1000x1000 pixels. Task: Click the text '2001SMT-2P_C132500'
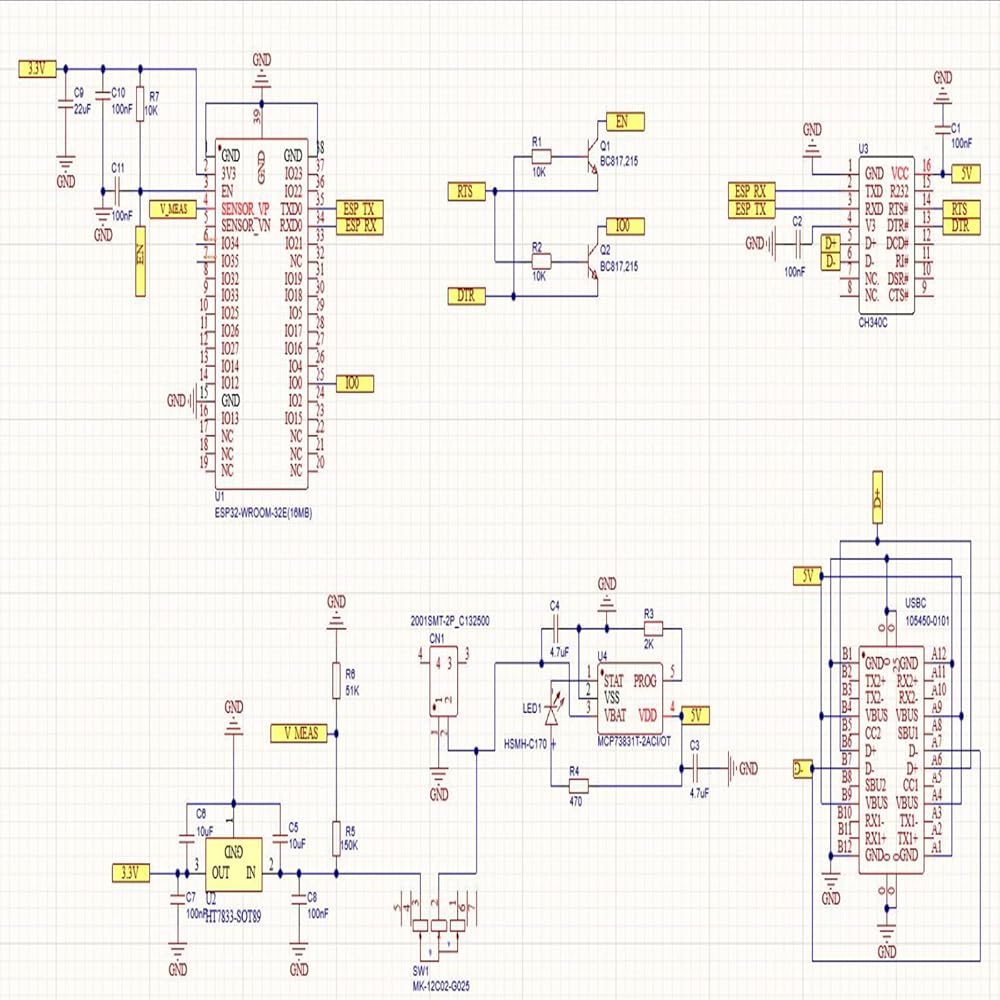(450, 621)
